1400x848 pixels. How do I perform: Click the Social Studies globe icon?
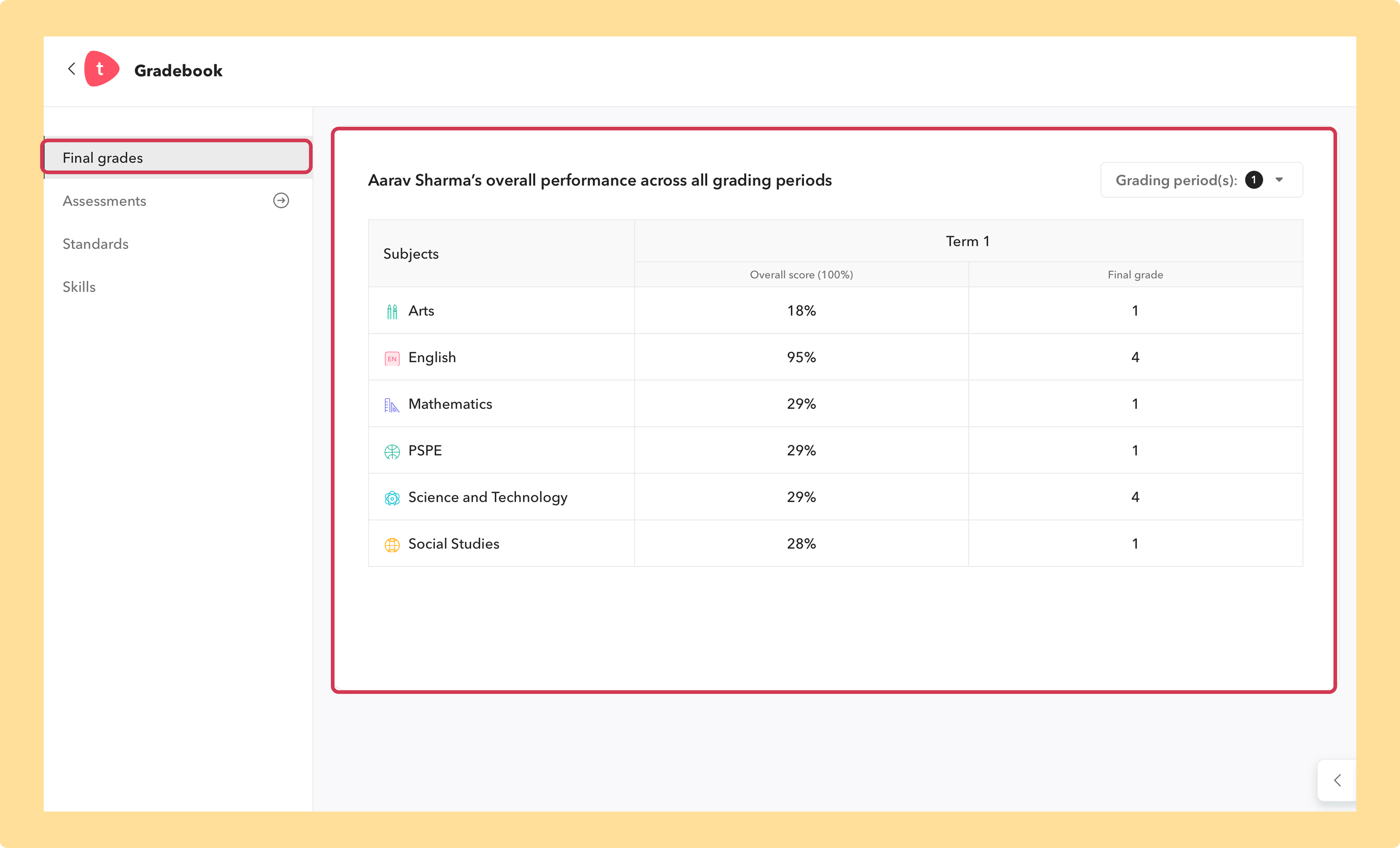coord(392,545)
